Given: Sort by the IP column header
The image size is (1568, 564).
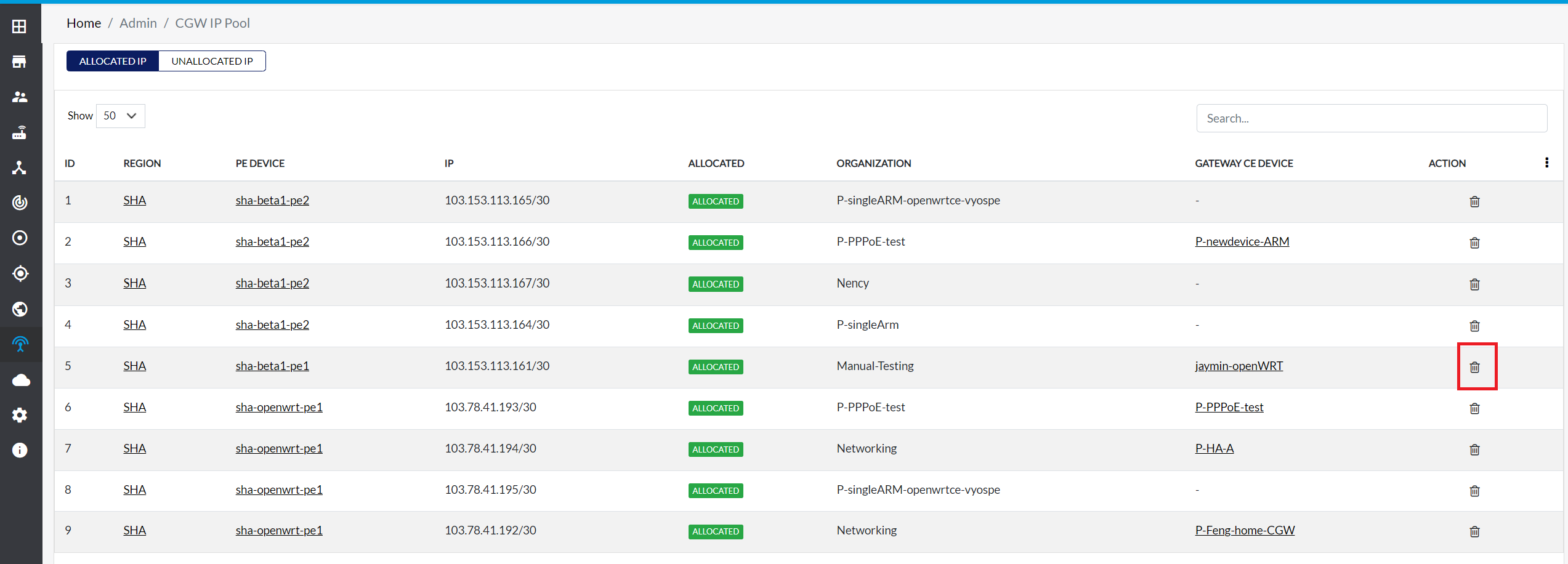Looking at the screenshot, I should click(449, 163).
